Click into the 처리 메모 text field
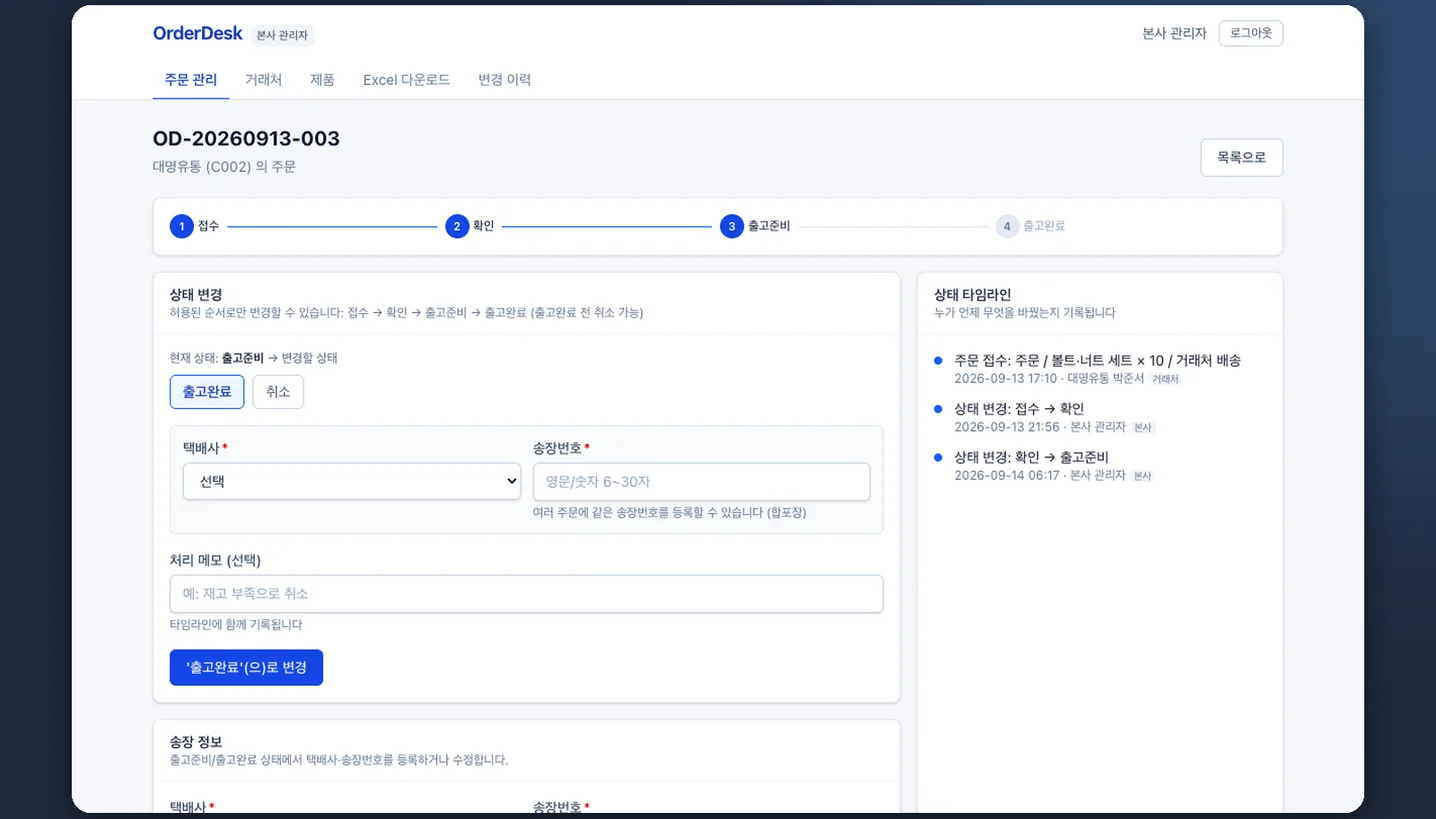 [x=526, y=594]
